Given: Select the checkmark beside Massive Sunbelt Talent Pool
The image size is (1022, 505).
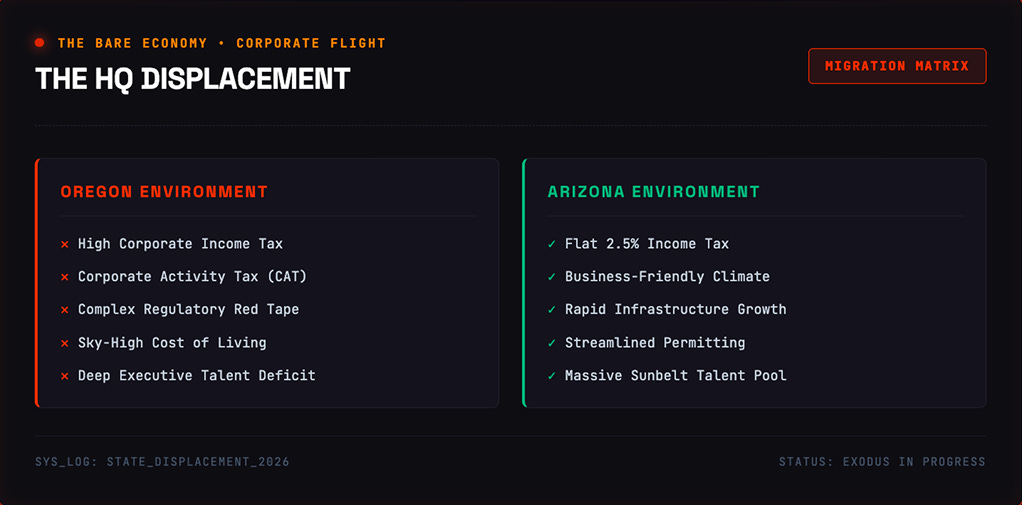Looking at the screenshot, I should click(x=552, y=376).
